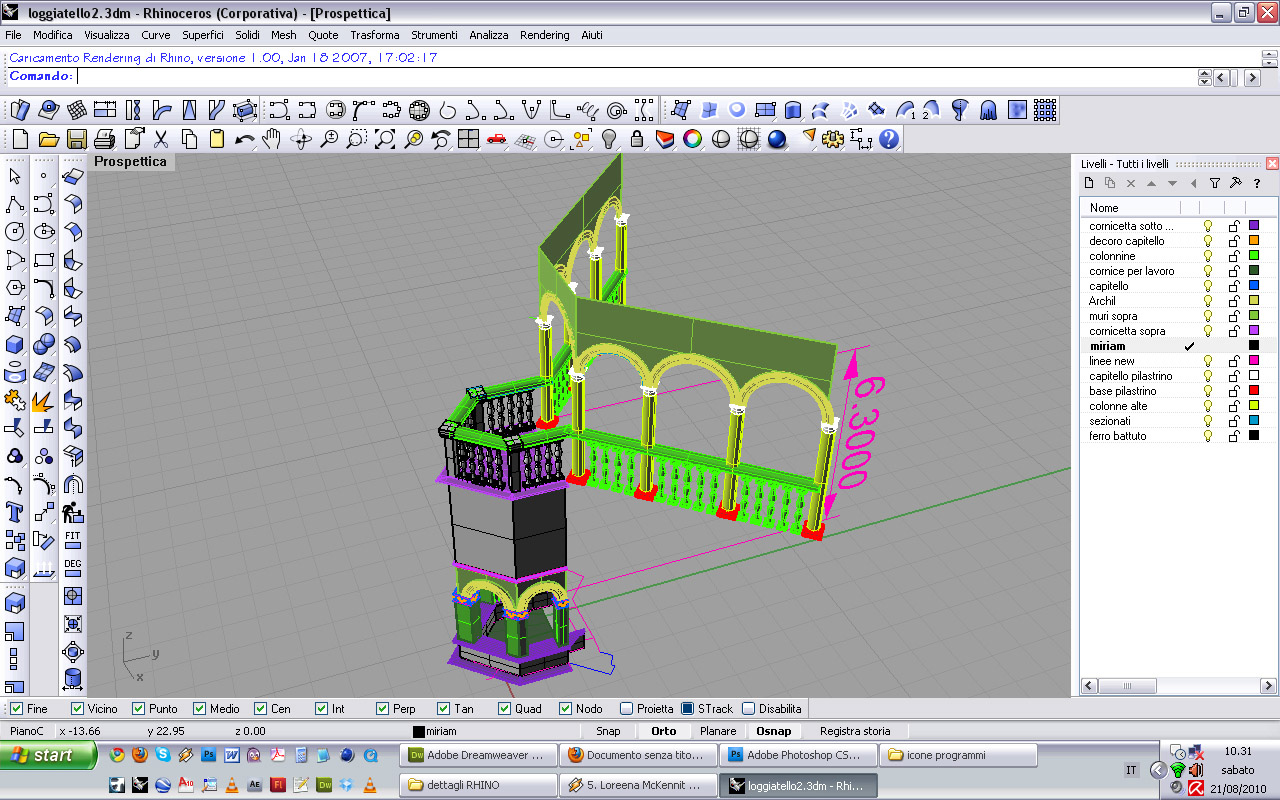The image size is (1280, 800).
Task: Click the Zoom Extents icon
Action: (385, 139)
